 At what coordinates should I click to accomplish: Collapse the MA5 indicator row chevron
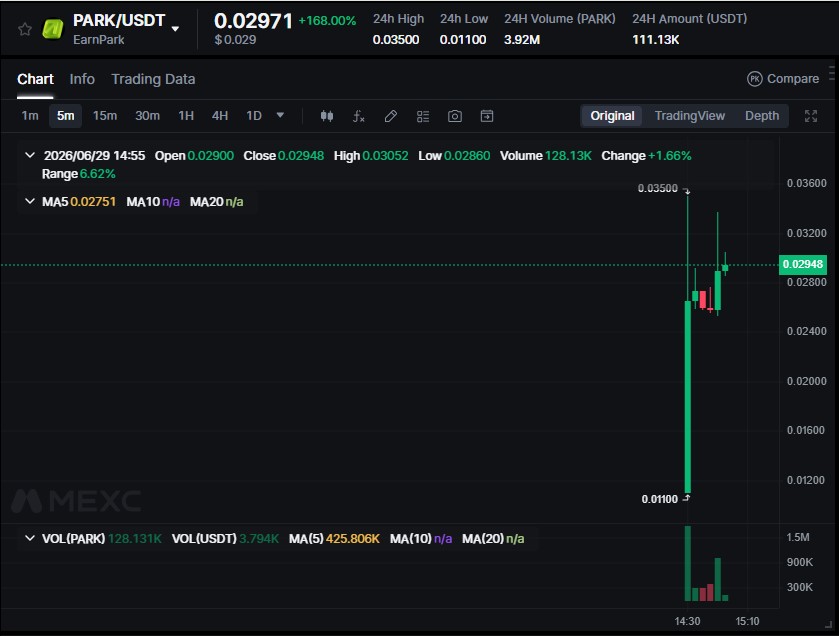click(x=30, y=201)
